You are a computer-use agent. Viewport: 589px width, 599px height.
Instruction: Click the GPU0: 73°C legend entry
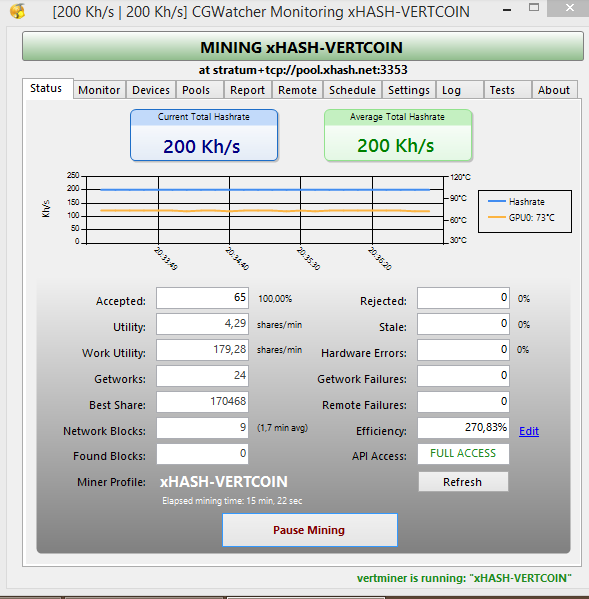coord(521,218)
